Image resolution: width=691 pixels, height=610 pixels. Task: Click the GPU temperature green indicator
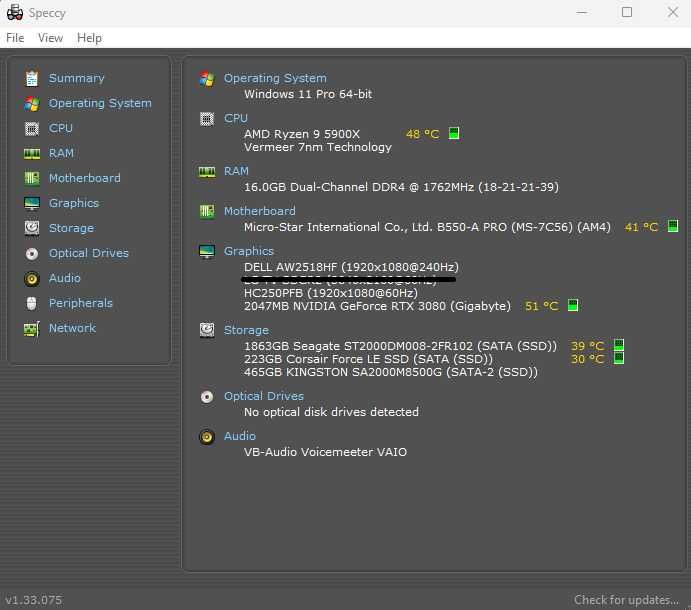(x=573, y=305)
